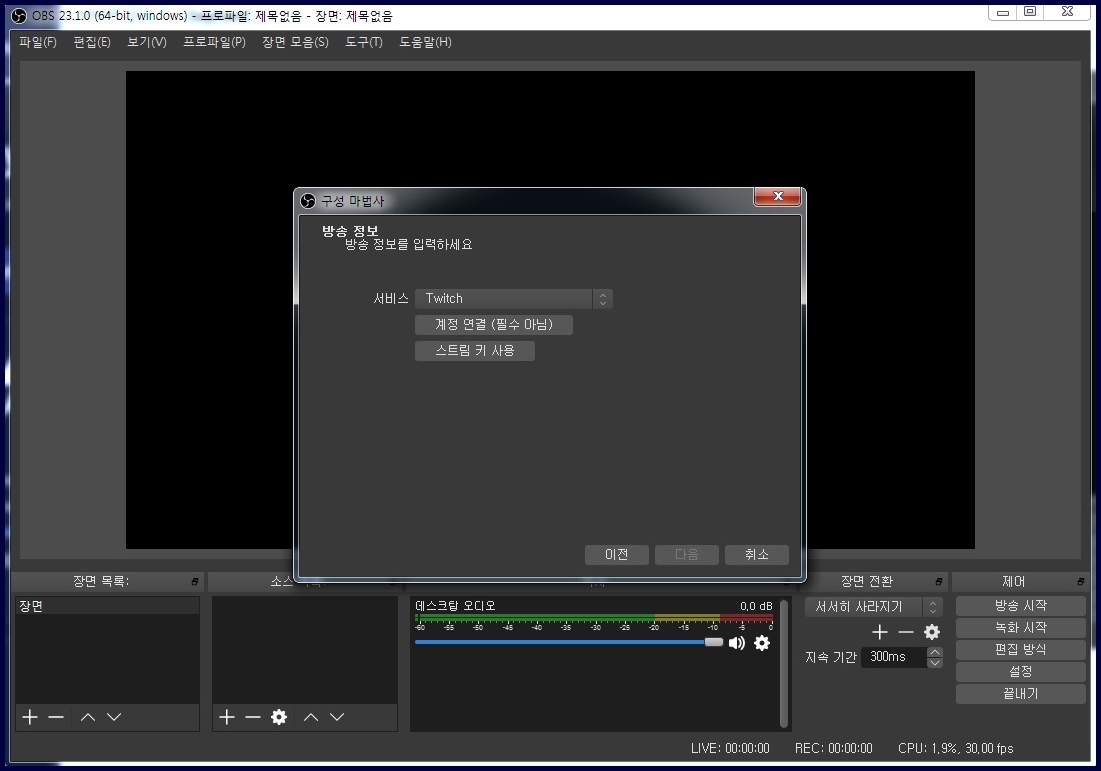The image size is (1101, 771).
Task: Open the 프로파일(P) menu
Action: pos(214,42)
